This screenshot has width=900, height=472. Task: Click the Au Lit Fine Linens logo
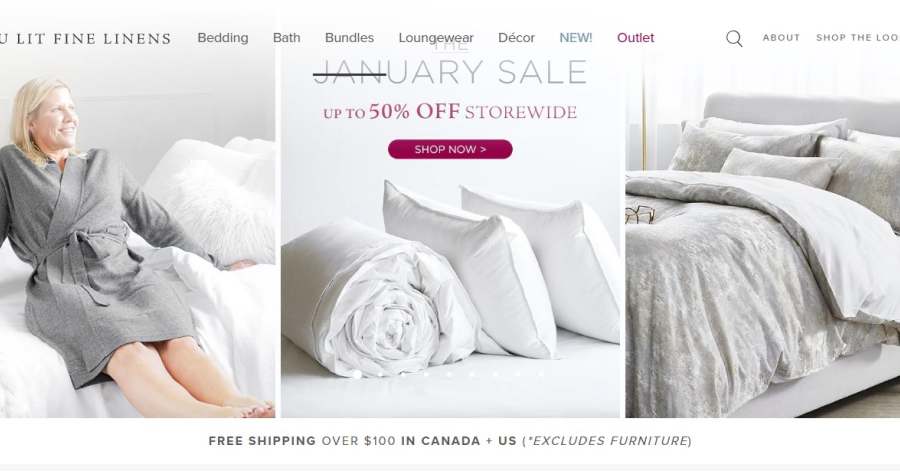click(x=86, y=38)
